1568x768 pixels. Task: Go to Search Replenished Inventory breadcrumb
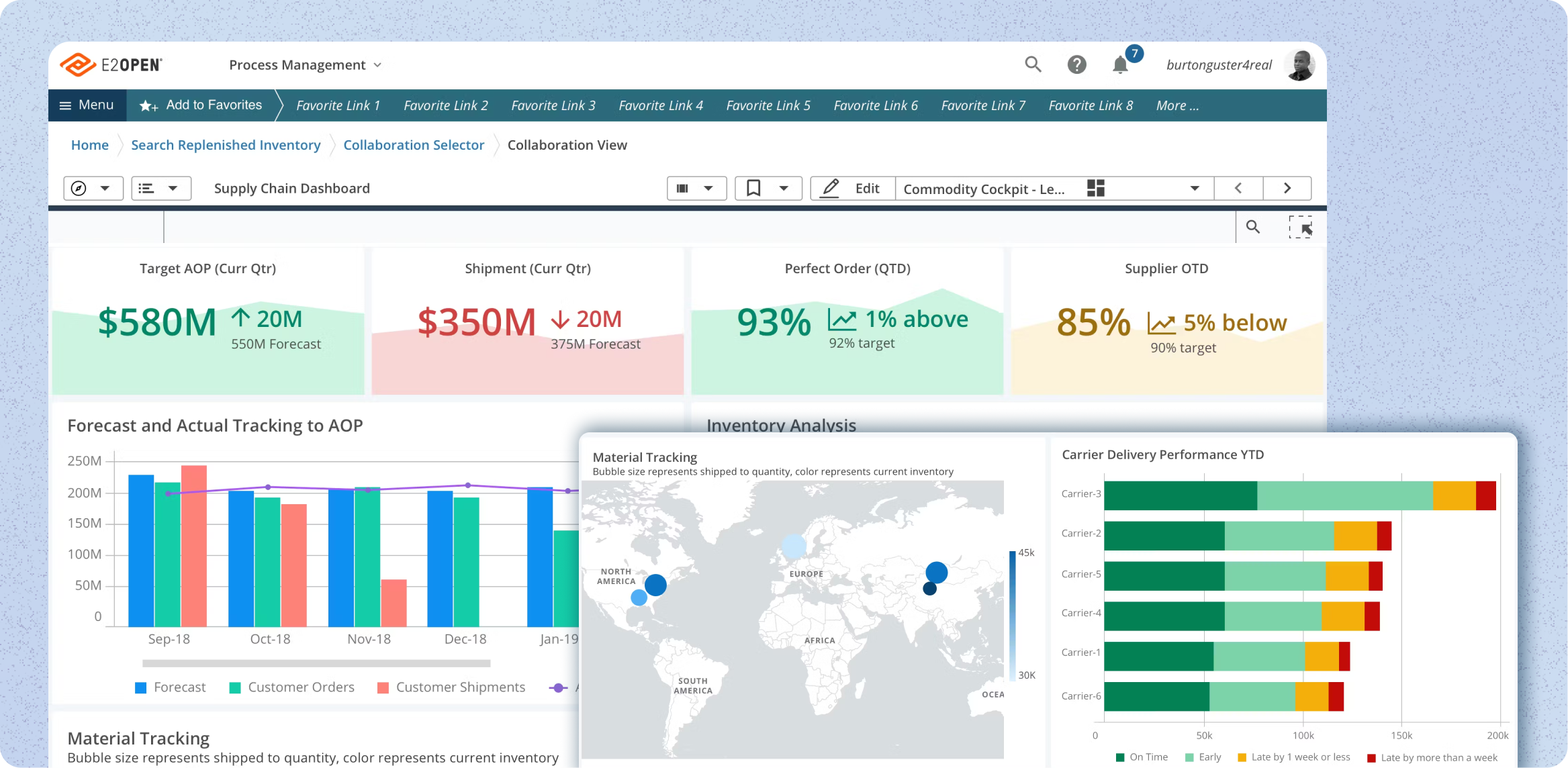[x=226, y=145]
